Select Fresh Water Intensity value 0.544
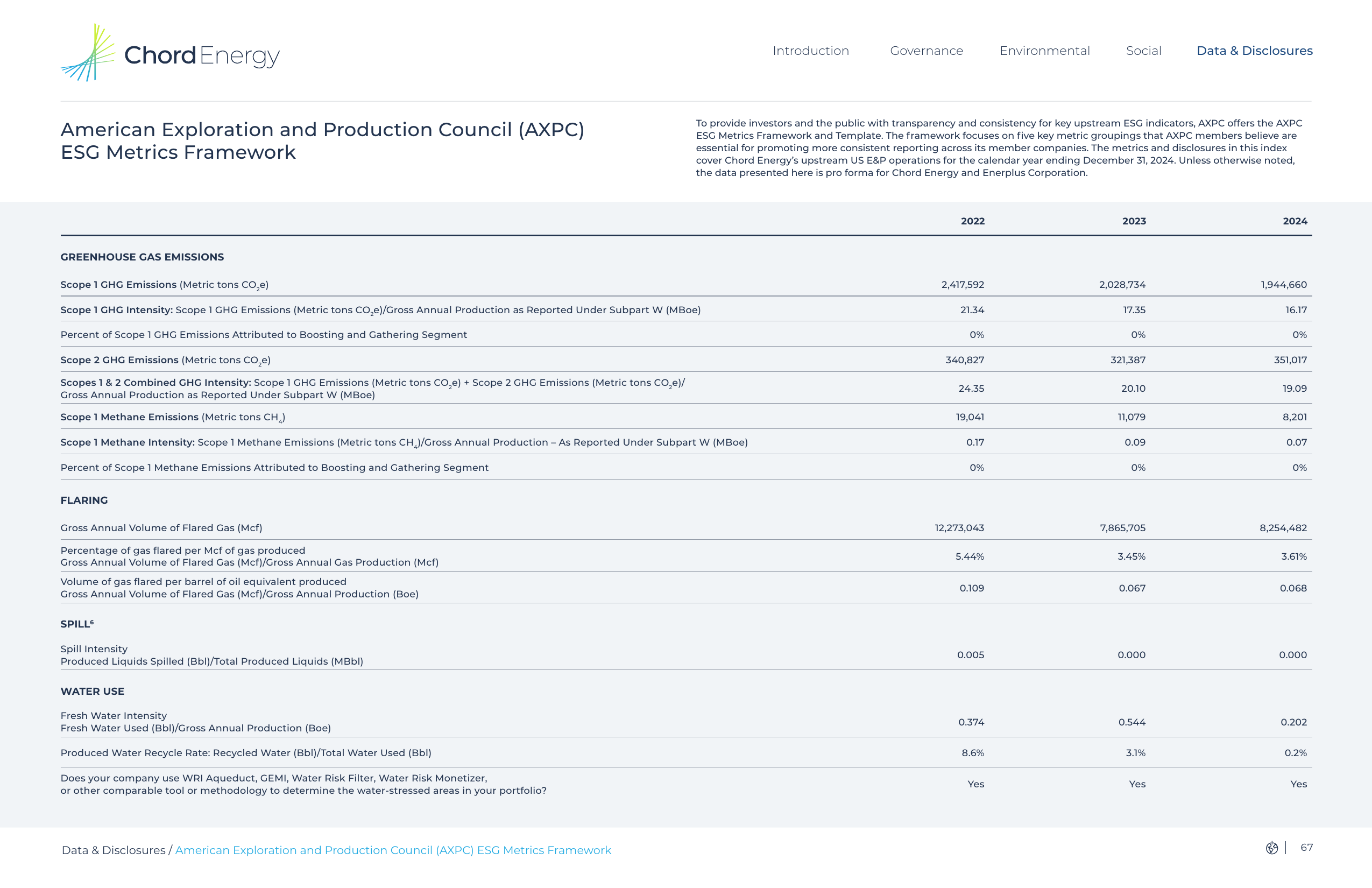This screenshot has width=1372, height=888. (1132, 722)
